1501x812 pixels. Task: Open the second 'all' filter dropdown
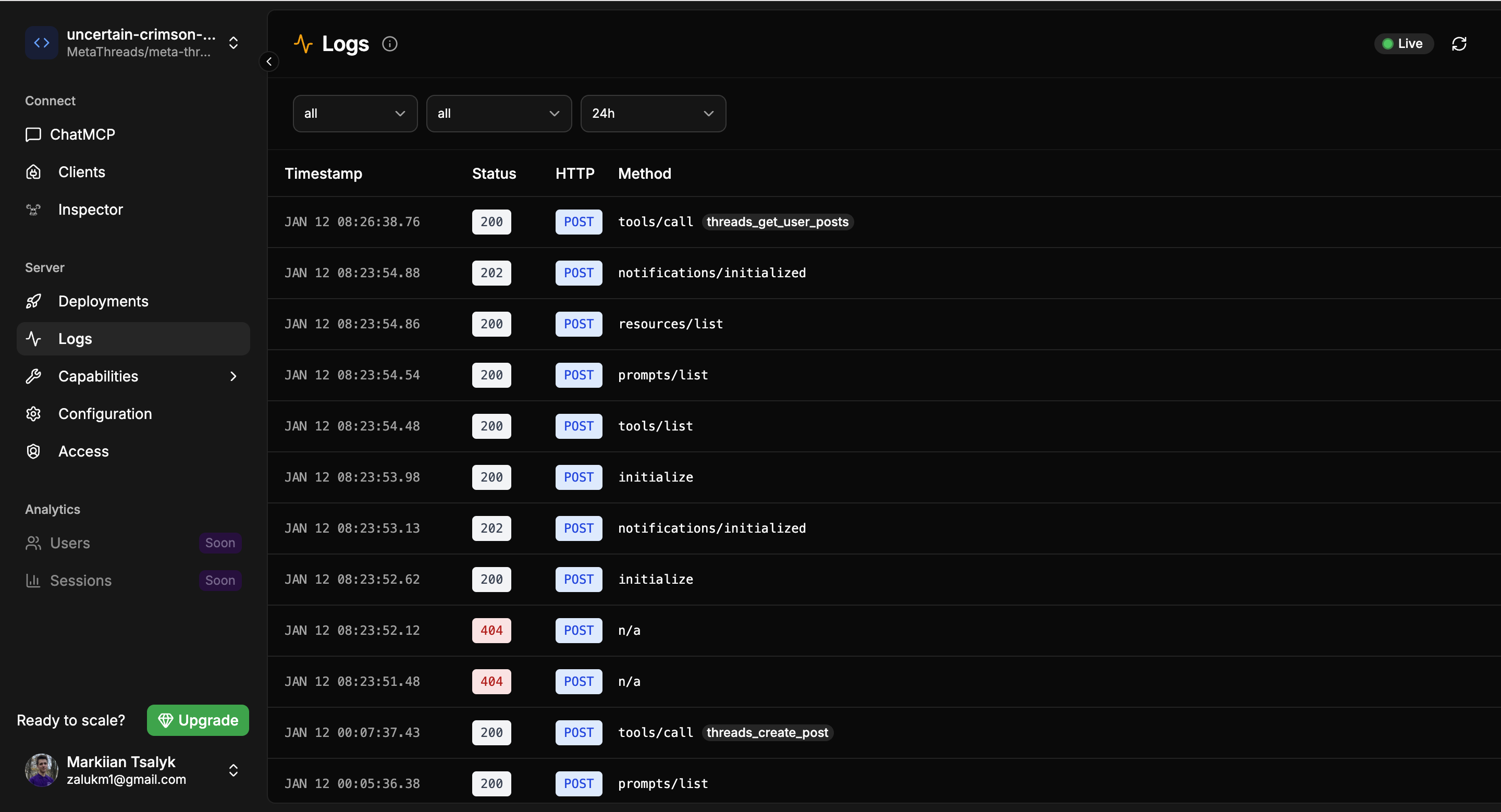pos(499,114)
